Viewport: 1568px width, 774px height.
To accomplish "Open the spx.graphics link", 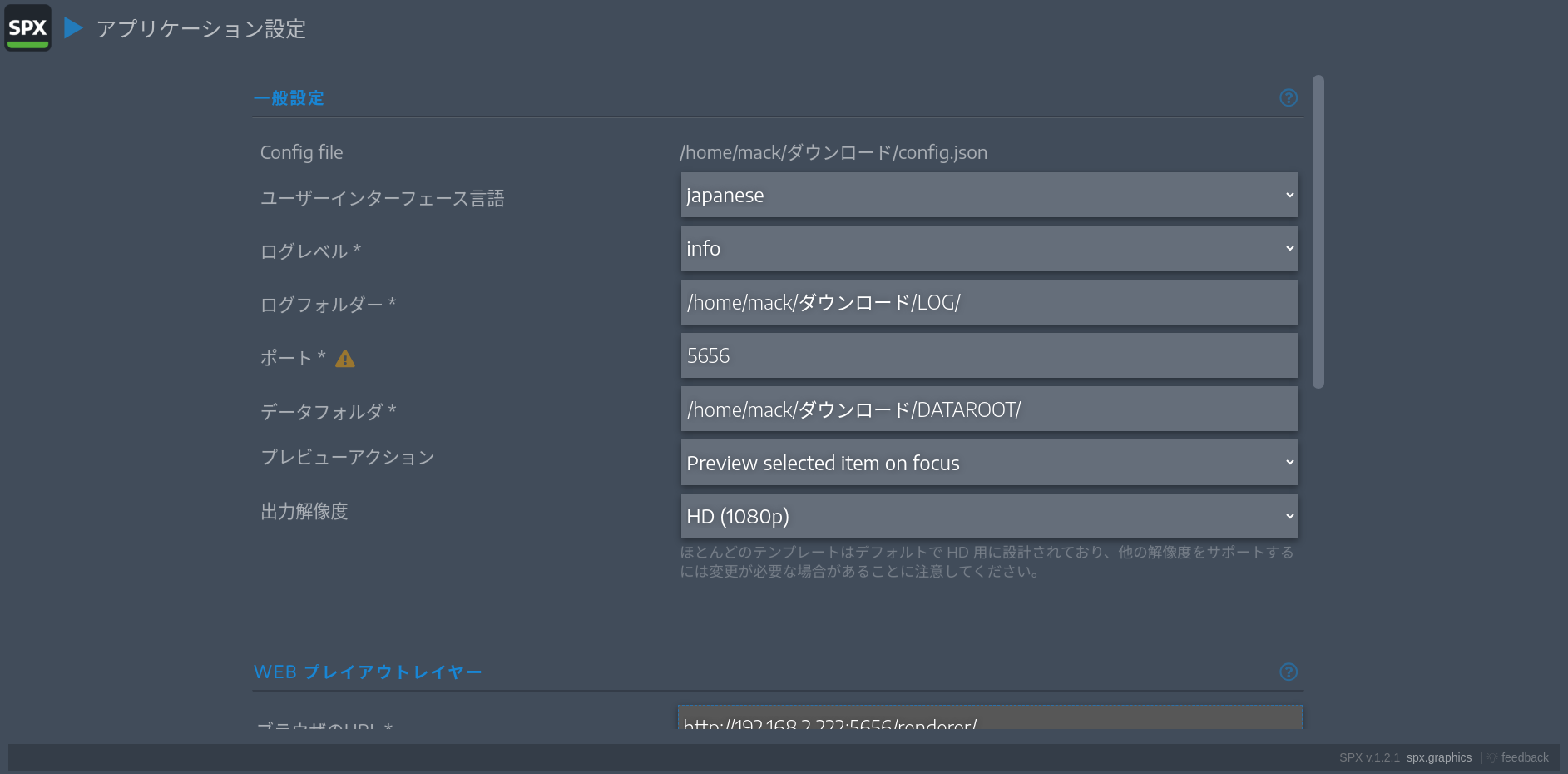I will point(1439,757).
